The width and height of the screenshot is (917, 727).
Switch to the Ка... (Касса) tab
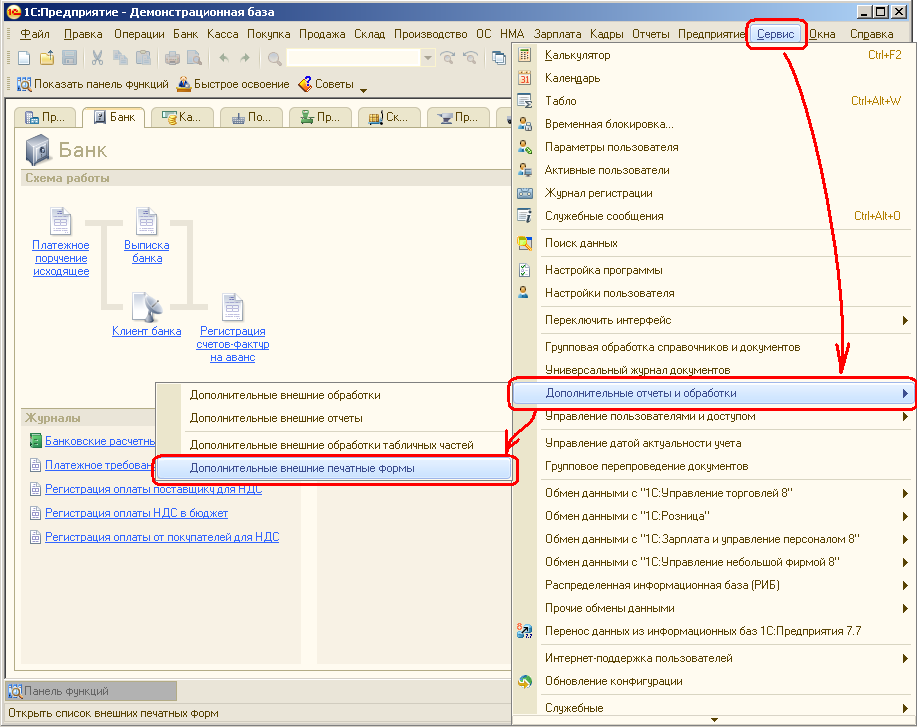click(182, 117)
